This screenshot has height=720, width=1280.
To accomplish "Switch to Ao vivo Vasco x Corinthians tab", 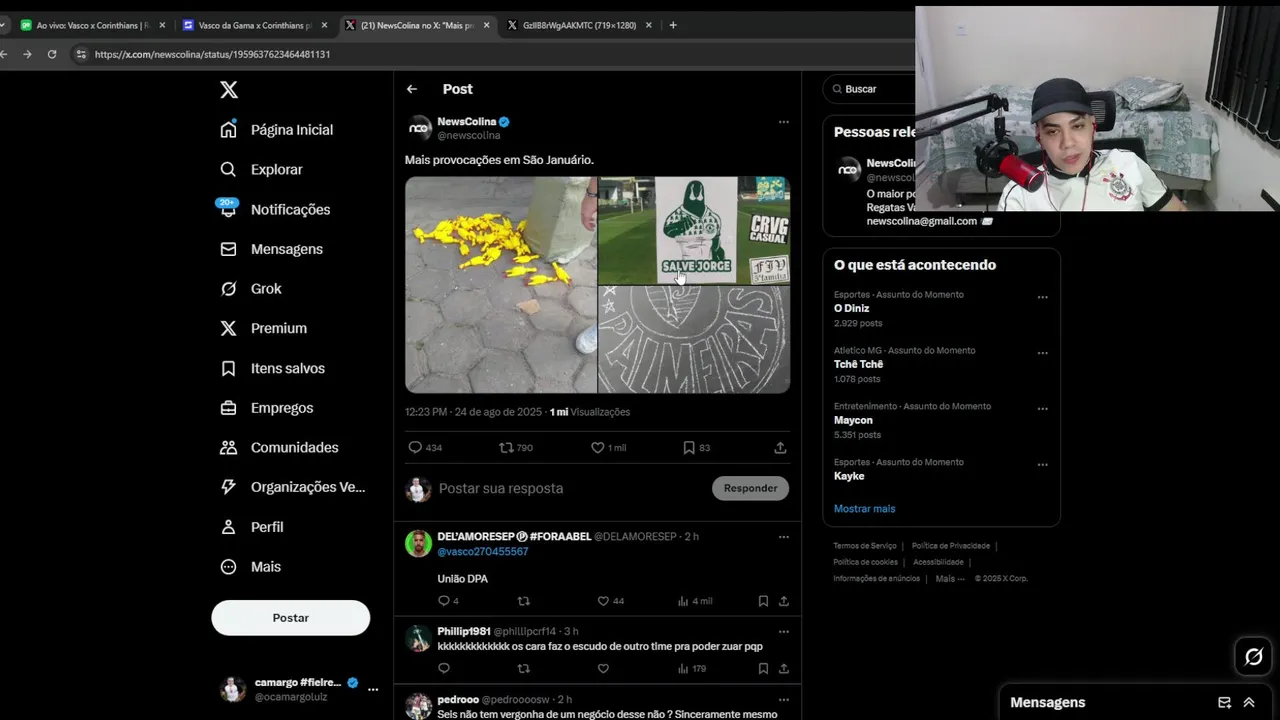I will click(x=92, y=25).
